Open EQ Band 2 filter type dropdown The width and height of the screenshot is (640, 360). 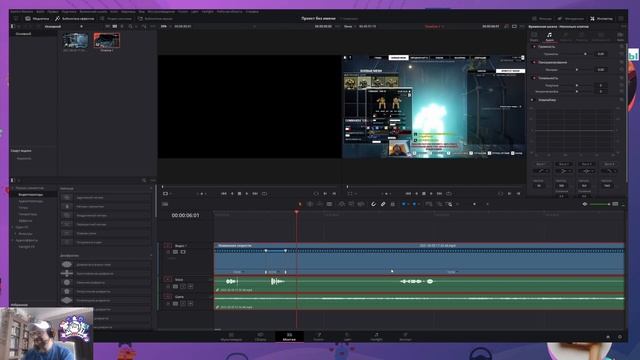[x=564, y=171]
